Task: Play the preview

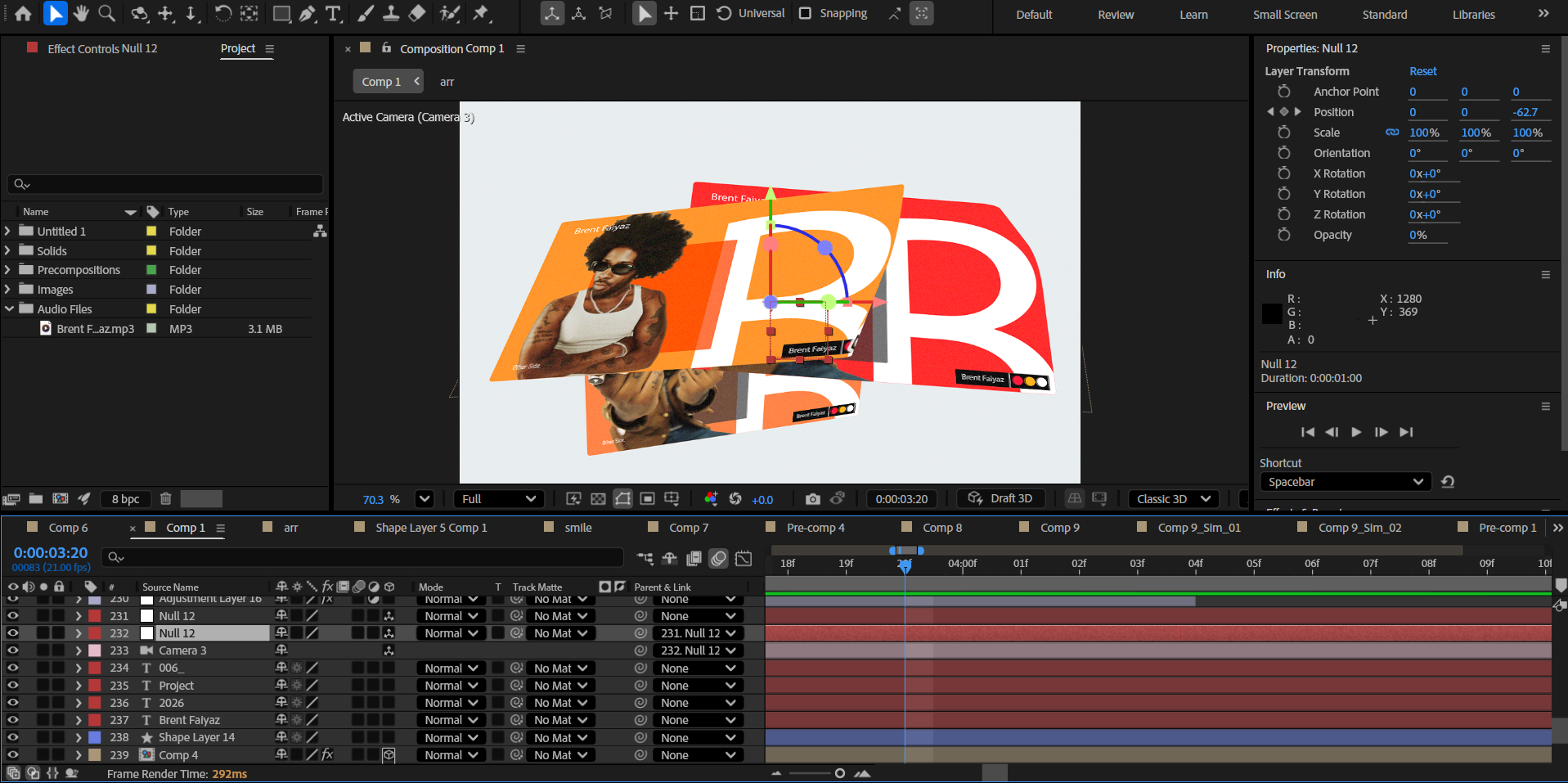Action: coord(1356,432)
